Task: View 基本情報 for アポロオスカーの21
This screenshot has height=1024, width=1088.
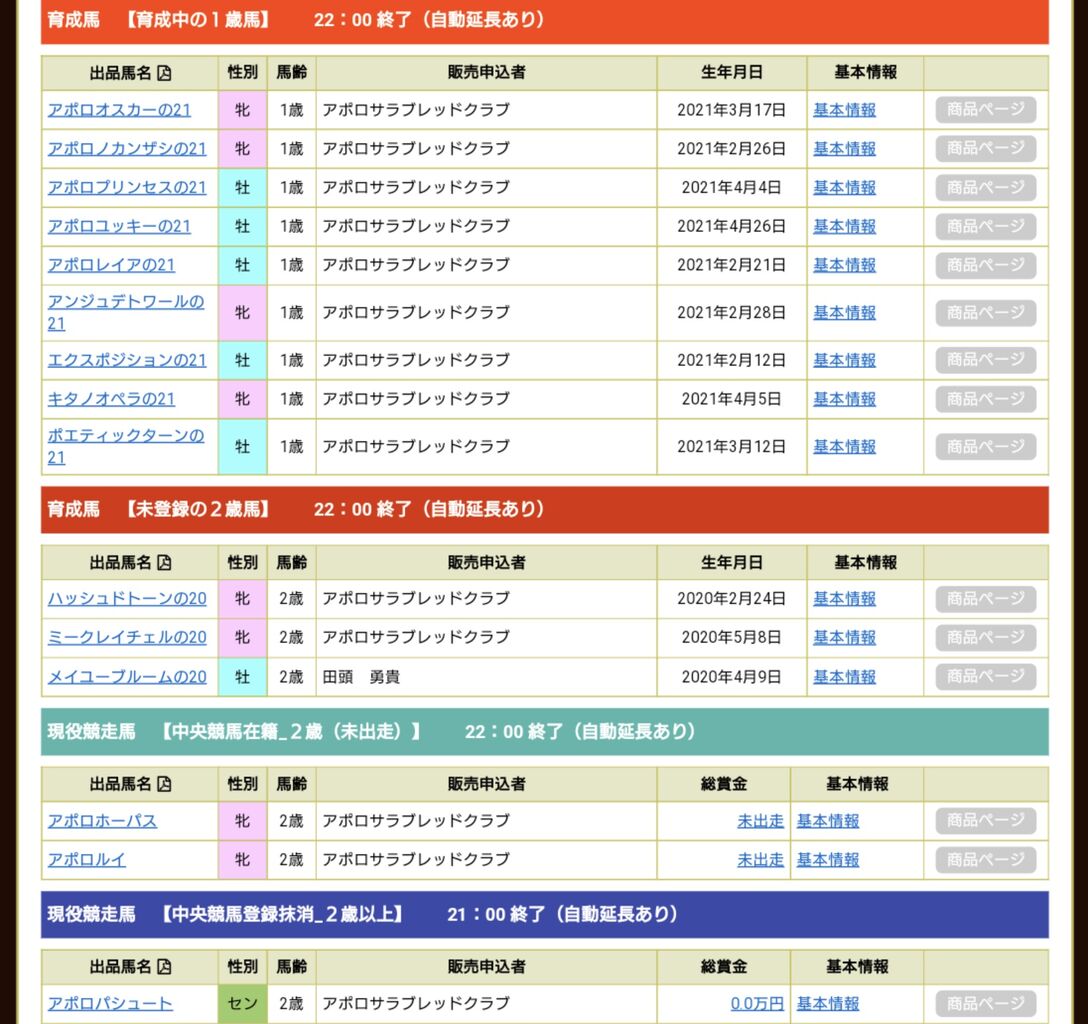Action: (844, 110)
